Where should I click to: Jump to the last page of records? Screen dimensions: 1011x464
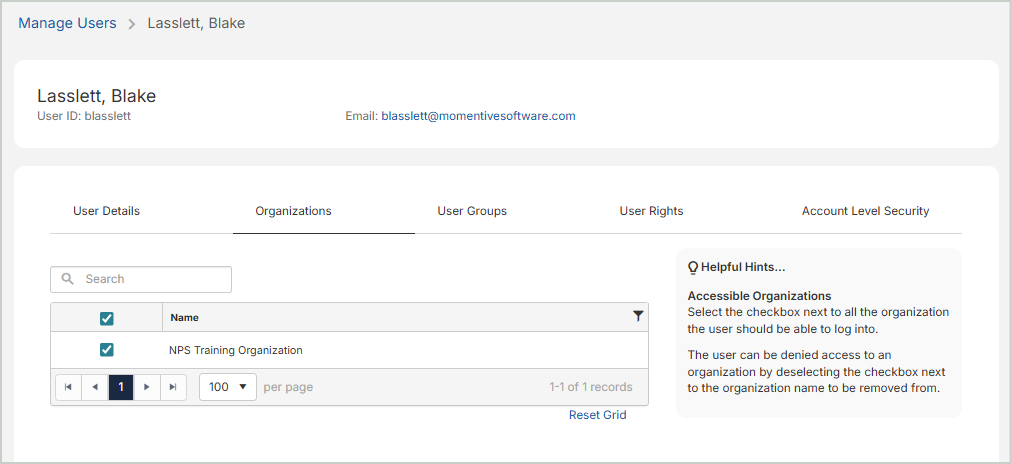pos(174,387)
